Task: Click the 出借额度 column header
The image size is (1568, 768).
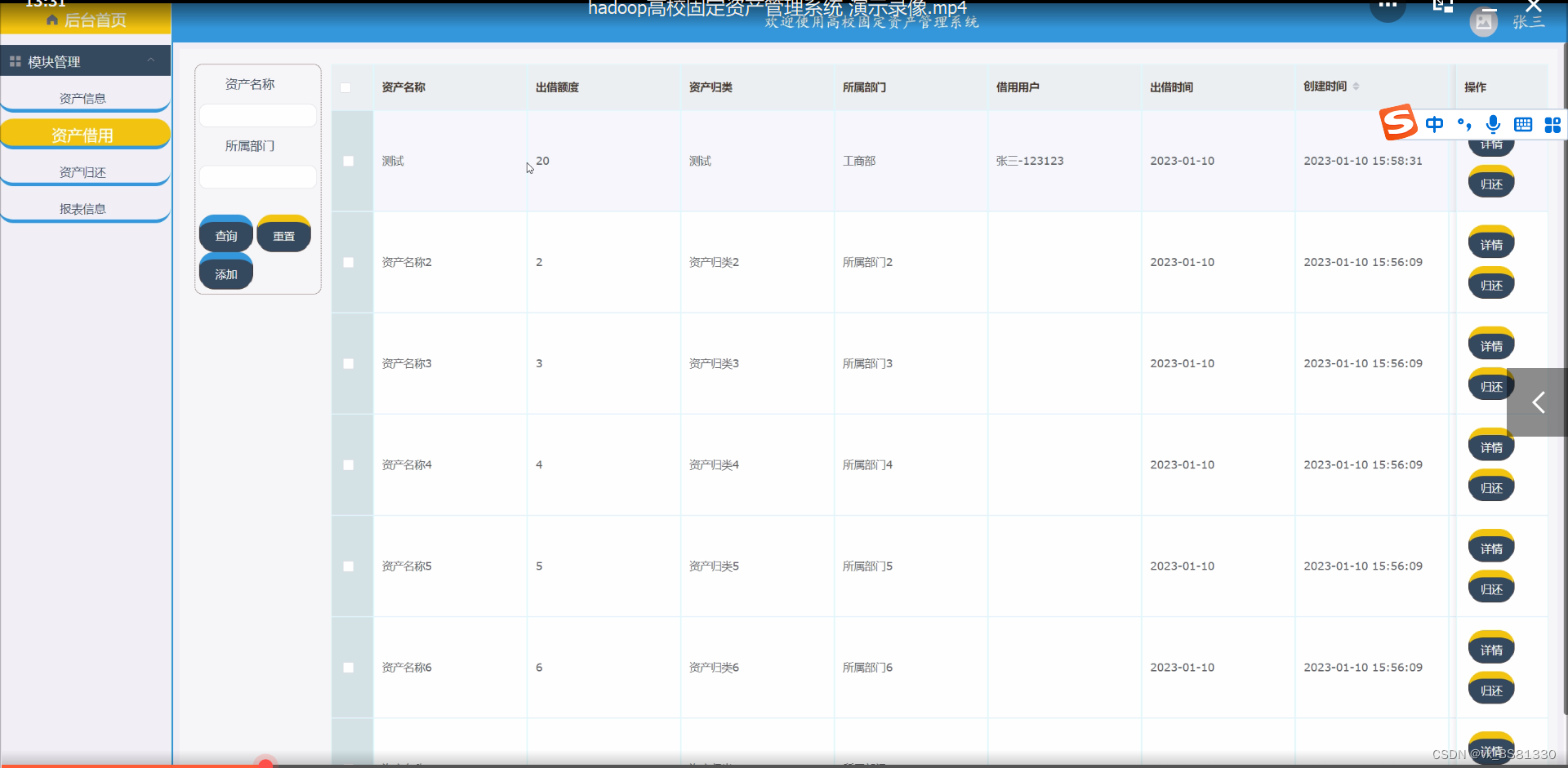Action: (x=557, y=87)
